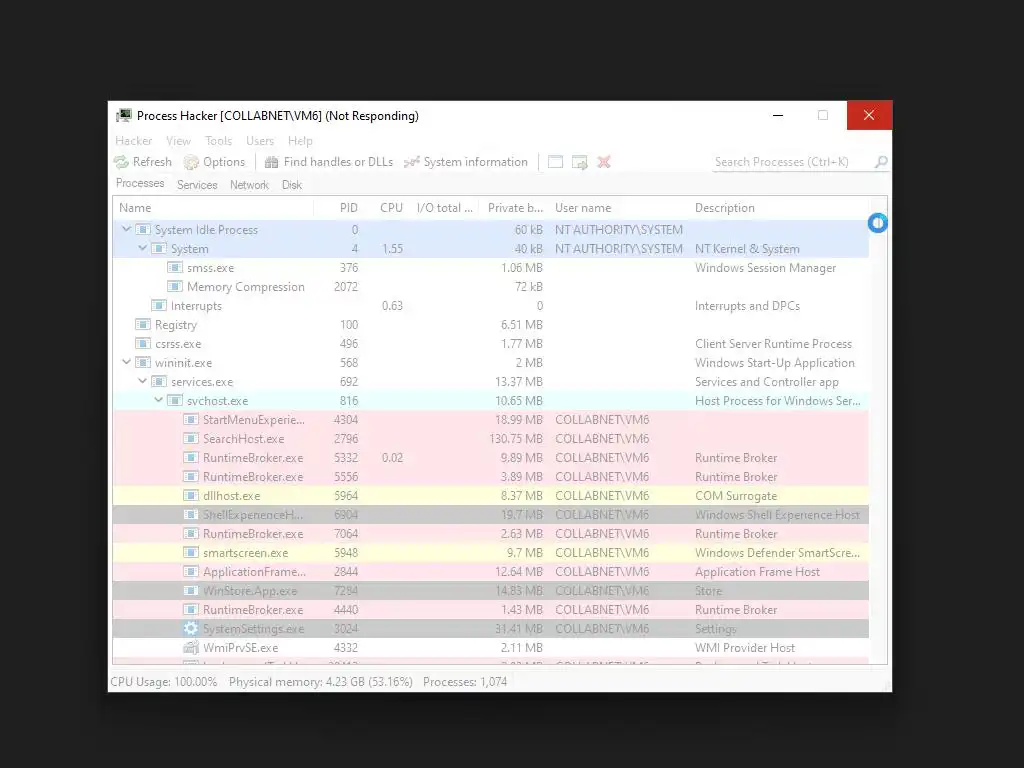
Task: Click the Client Server Runtime Process description
Action: [x=773, y=344]
